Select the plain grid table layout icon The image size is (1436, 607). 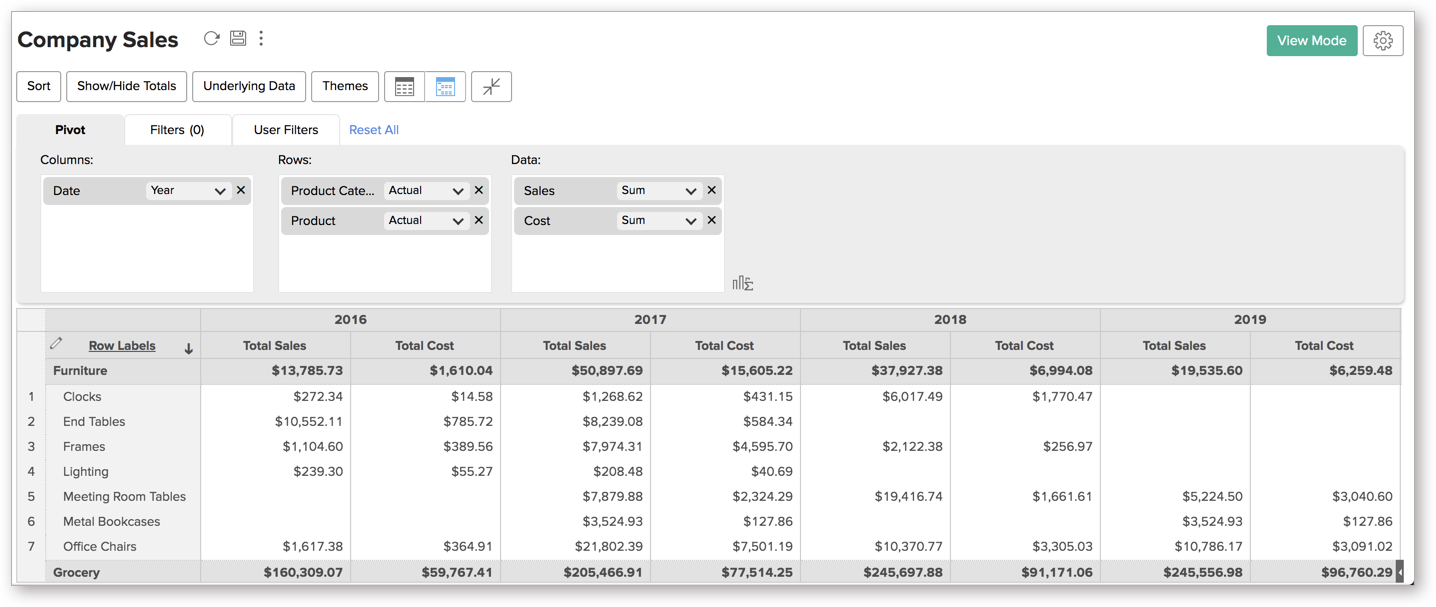[405, 87]
